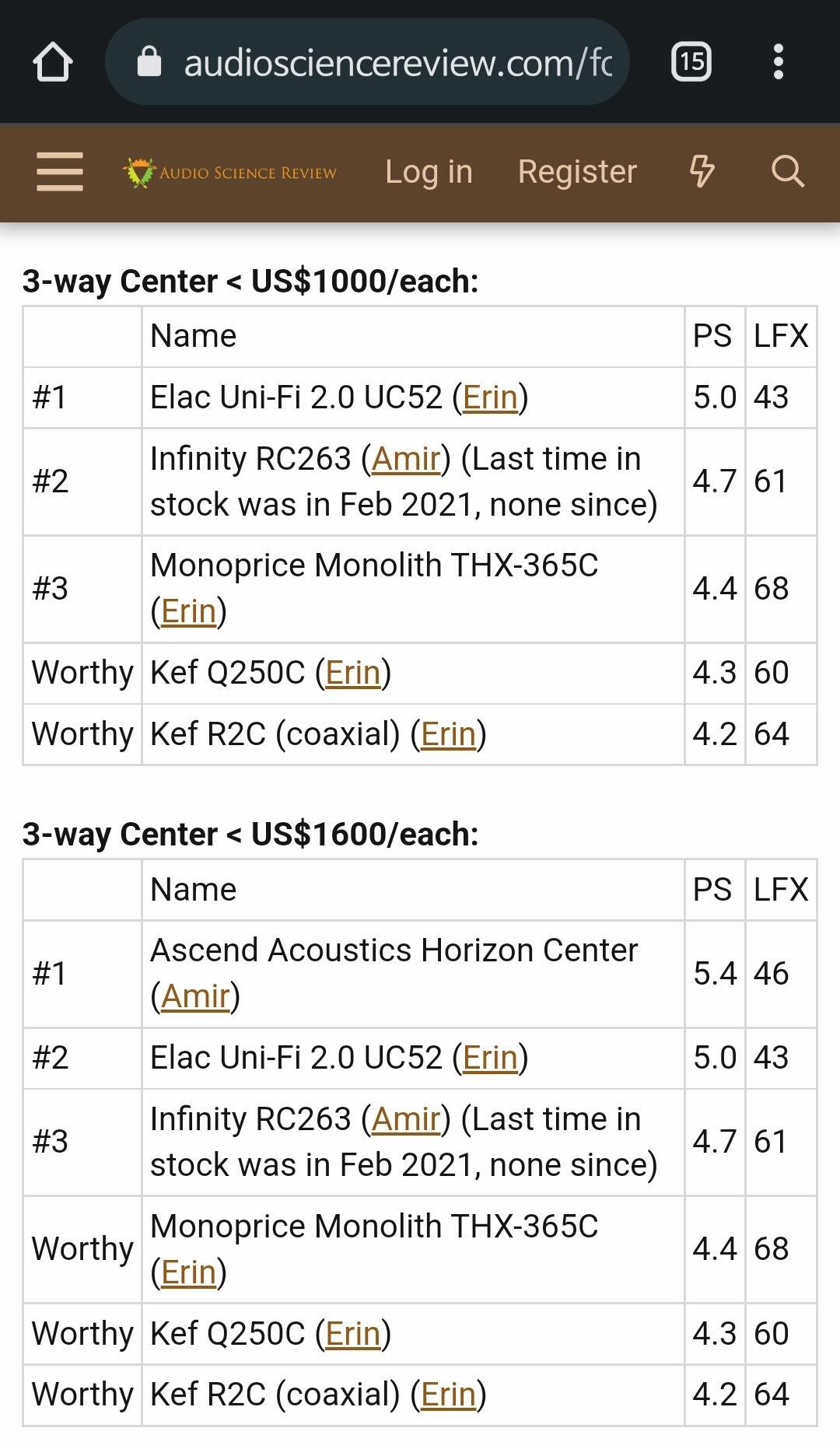Open Amir's Infinity RC263 review under US$1600
The width and height of the screenshot is (840, 1442).
tap(406, 1119)
